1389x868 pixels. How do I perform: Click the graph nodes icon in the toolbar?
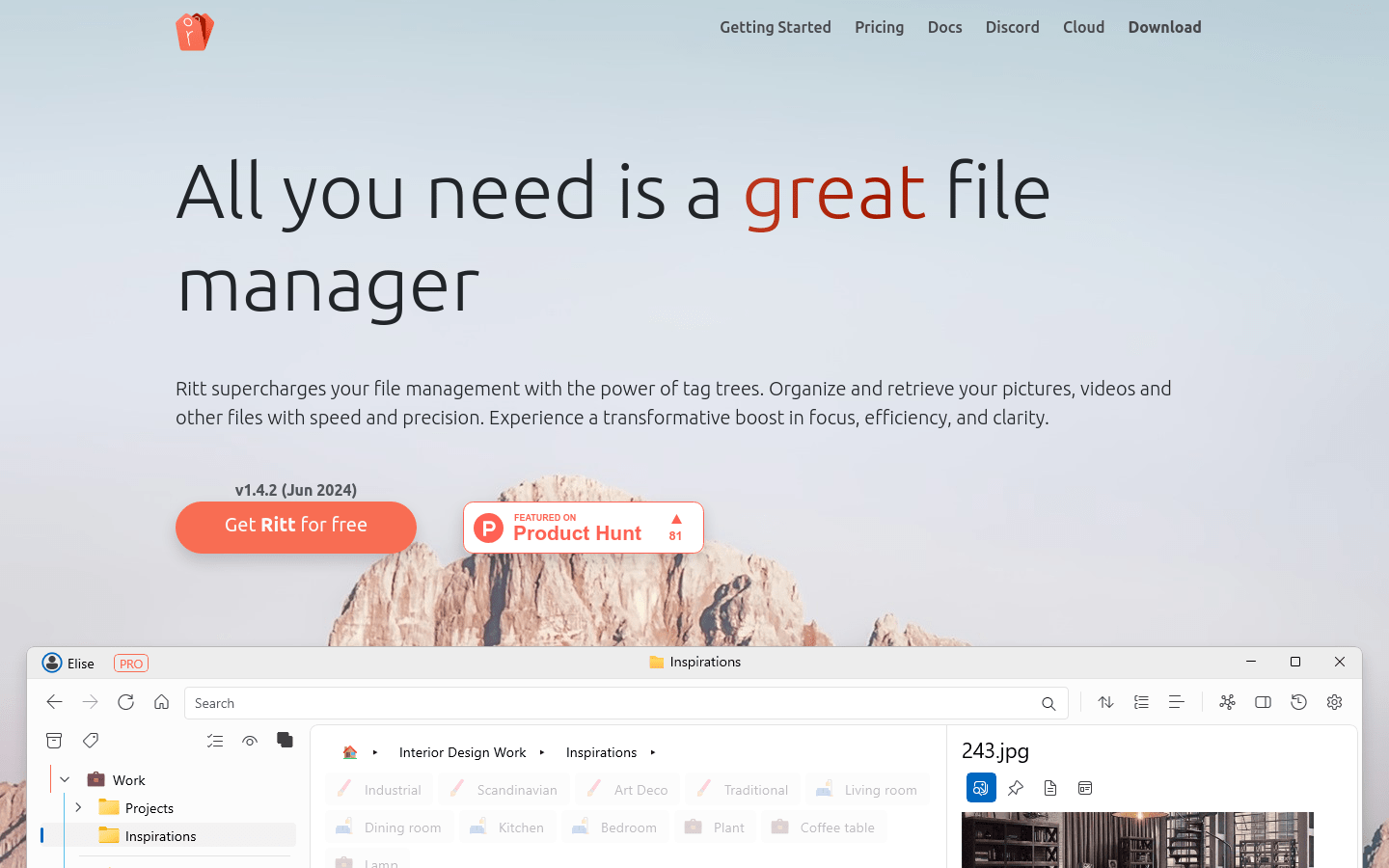click(1227, 702)
